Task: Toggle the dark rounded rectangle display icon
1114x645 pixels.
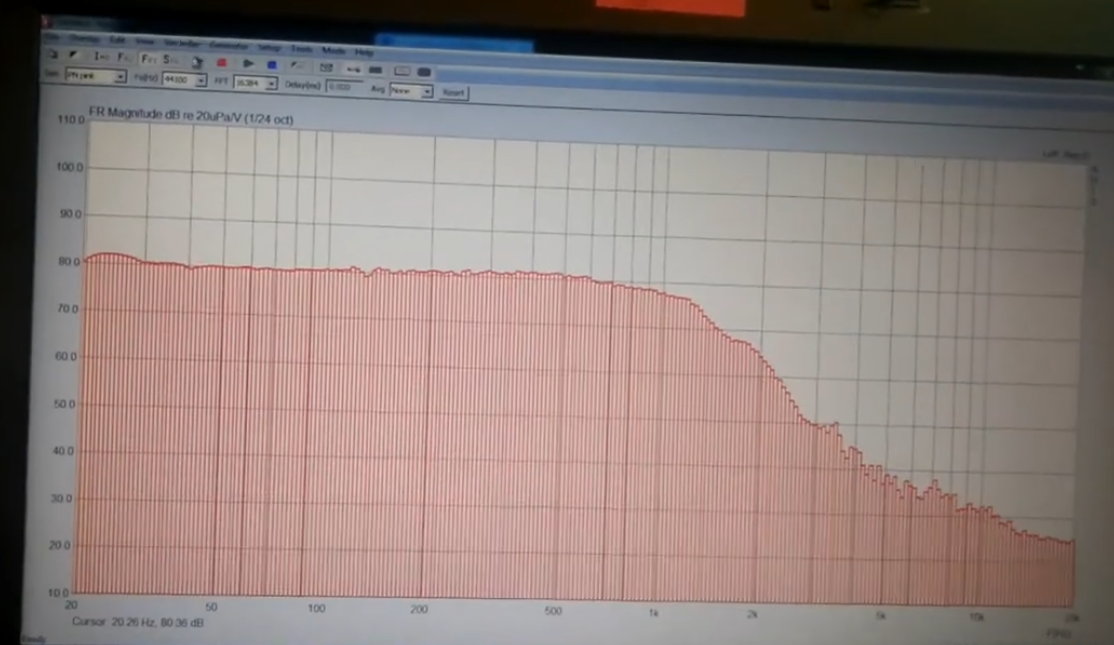Action: coord(423,72)
